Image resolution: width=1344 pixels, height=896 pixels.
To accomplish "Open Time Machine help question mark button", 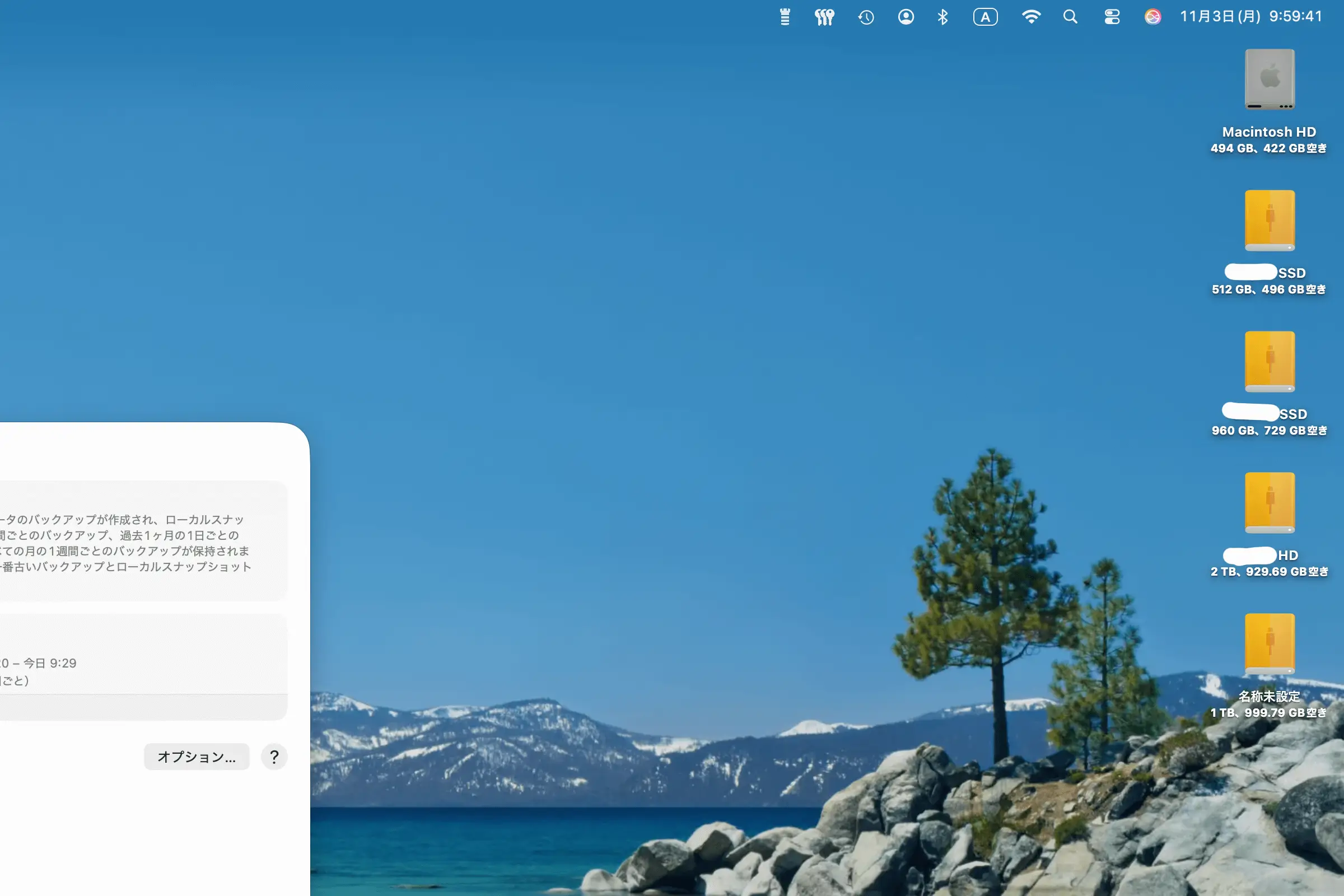I will pyautogui.click(x=274, y=757).
